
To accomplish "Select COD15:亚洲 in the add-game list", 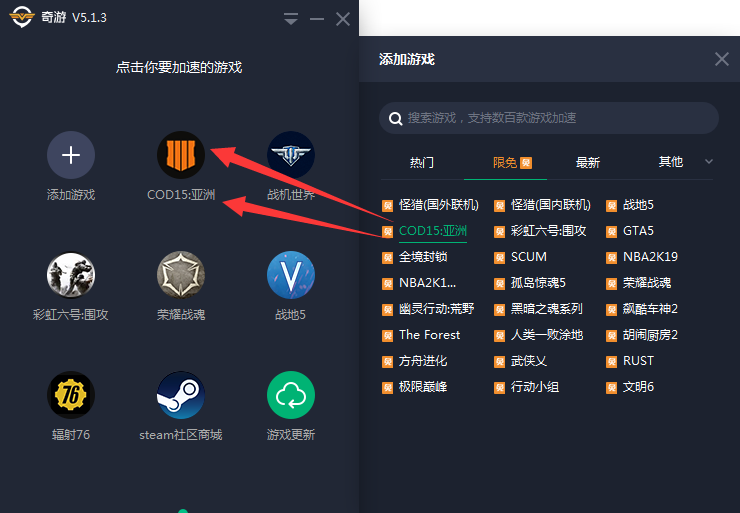I will tap(433, 231).
